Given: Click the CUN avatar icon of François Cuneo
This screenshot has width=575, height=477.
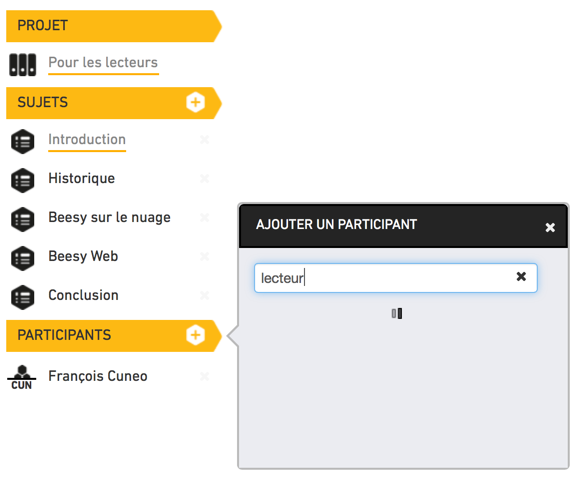Looking at the screenshot, I should pyautogui.click(x=22, y=377).
